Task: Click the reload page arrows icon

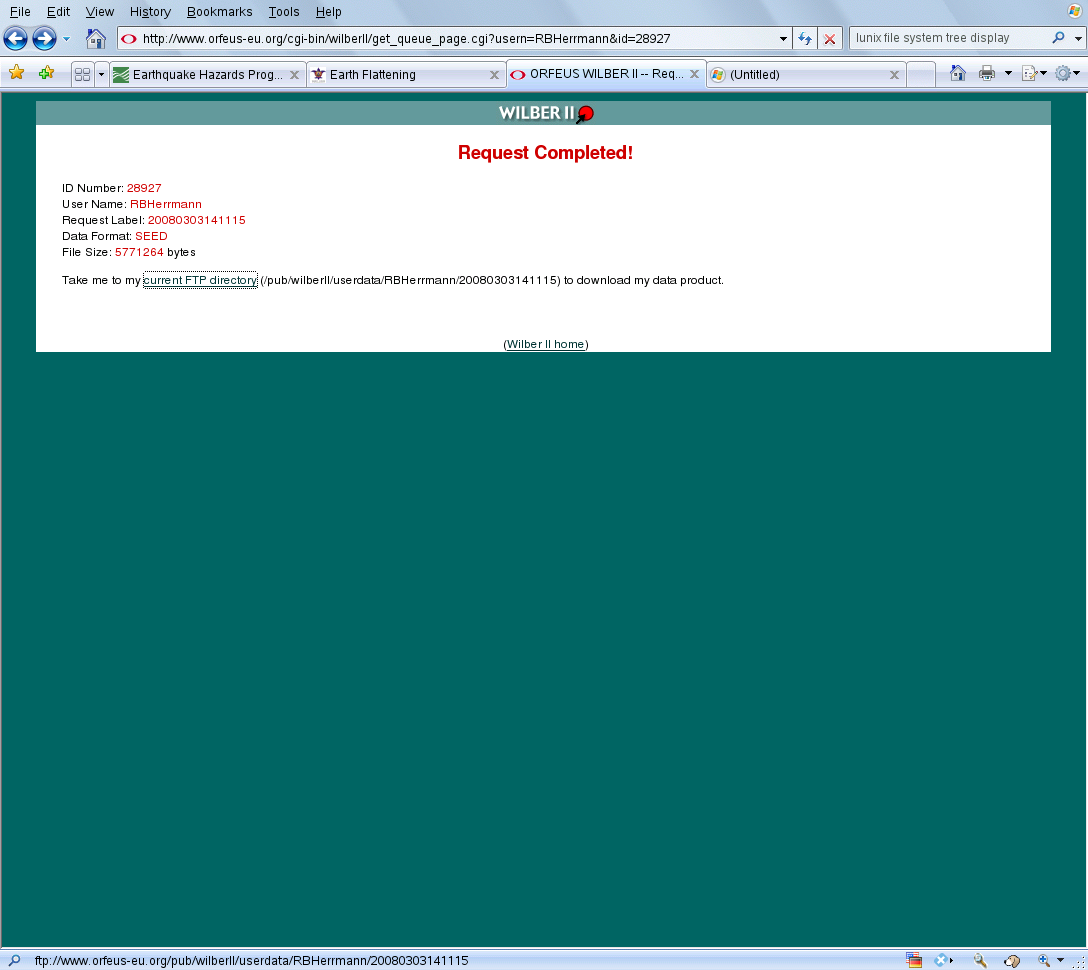Action: pyautogui.click(x=805, y=39)
